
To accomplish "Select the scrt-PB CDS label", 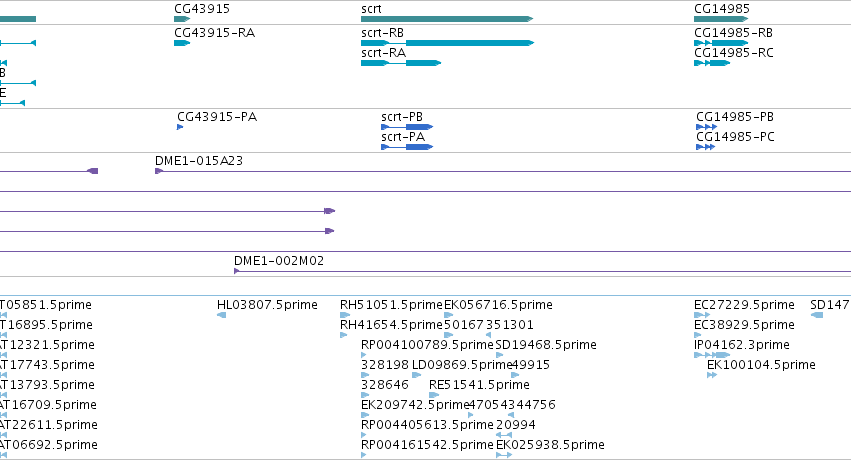I will click(x=402, y=117).
